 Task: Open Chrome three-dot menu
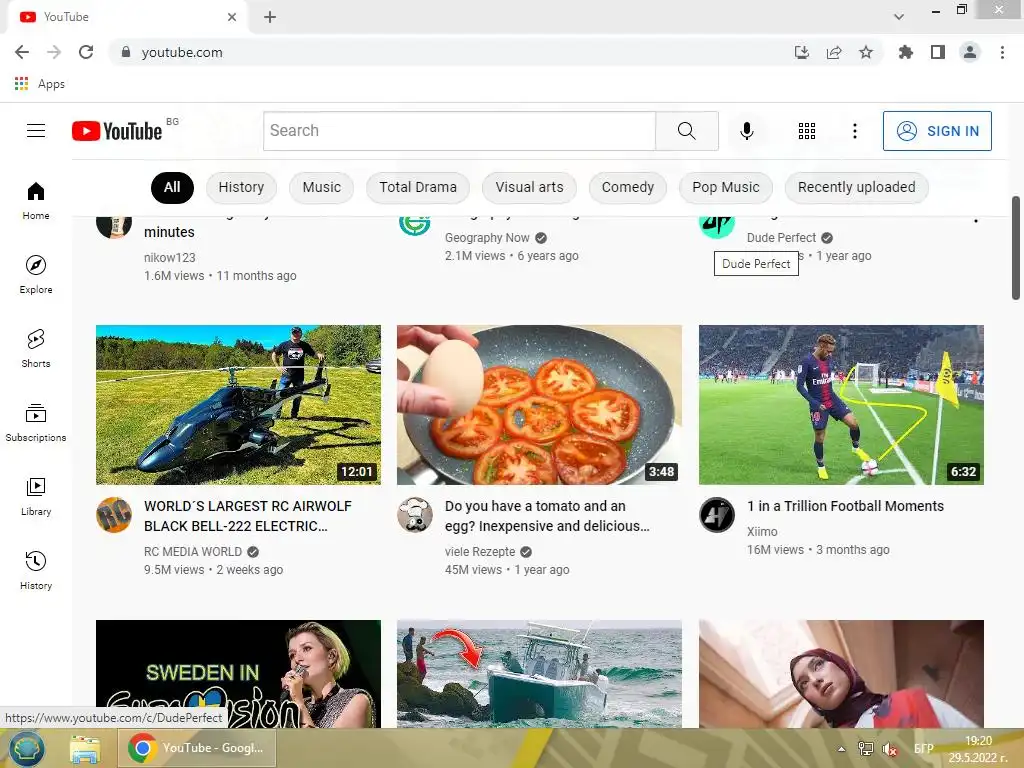1002,52
